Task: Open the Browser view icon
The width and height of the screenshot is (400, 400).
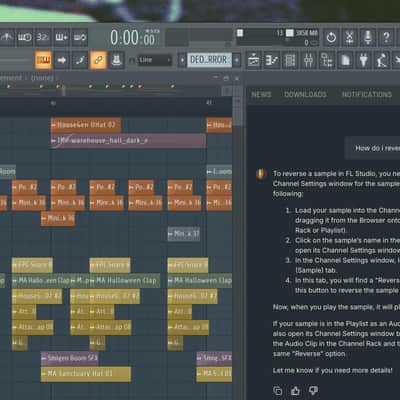Action: (x=327, y=61)
